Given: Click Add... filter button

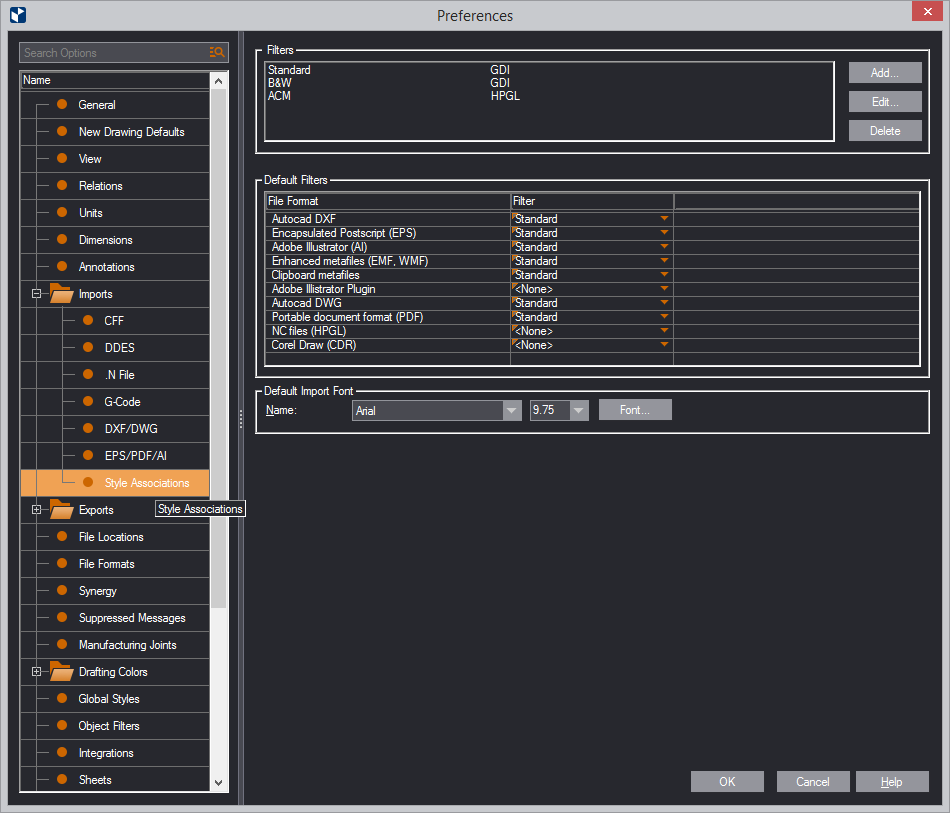Looking at the screenshot, I should [x=885, y=73].
